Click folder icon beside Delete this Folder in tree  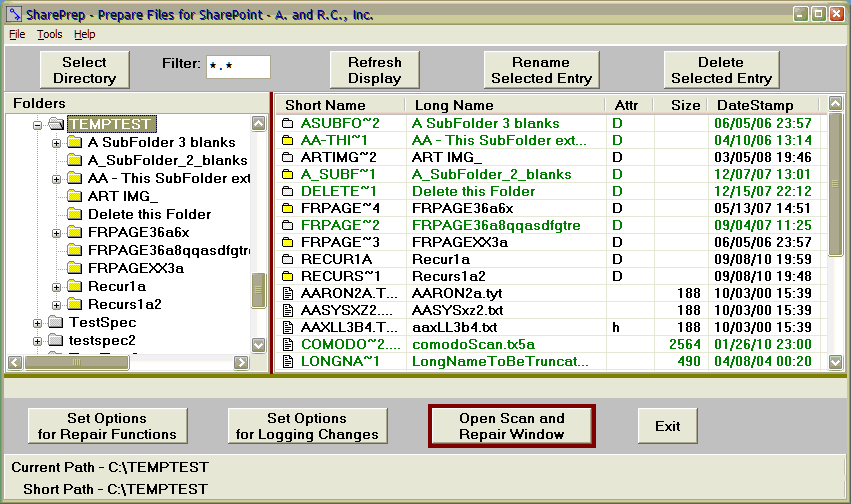(x=74, y=214)
